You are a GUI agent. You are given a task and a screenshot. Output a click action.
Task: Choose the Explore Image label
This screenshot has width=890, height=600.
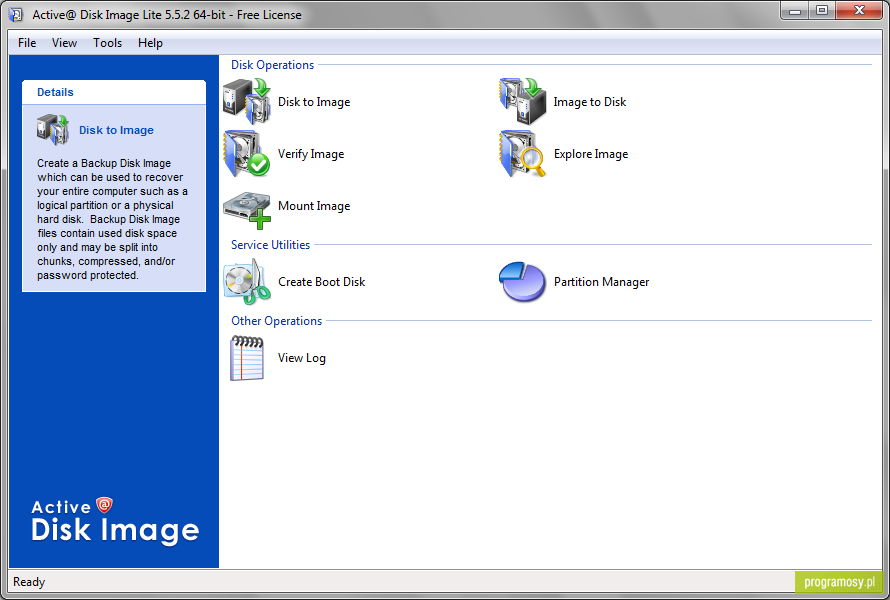pos(591,154)
